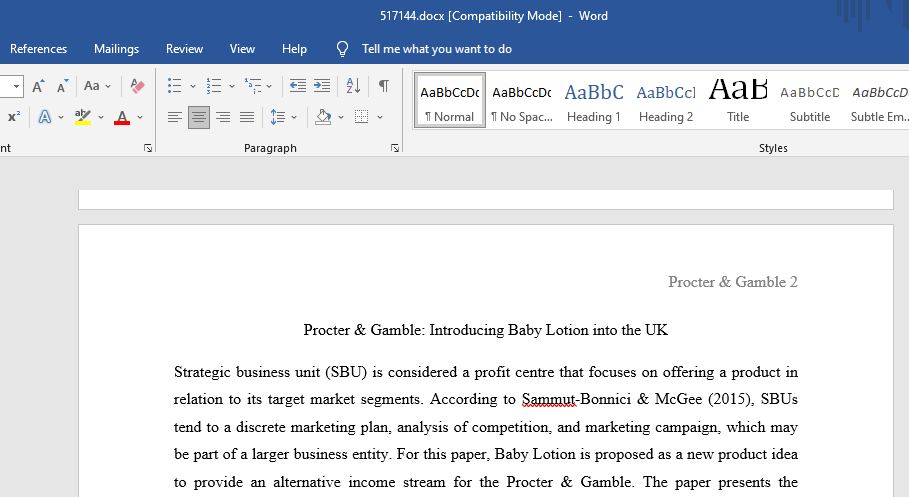Apply the Heading 2 style
Image resolution: width=909 pixels, height=497 pixels.
pos(666,100)
